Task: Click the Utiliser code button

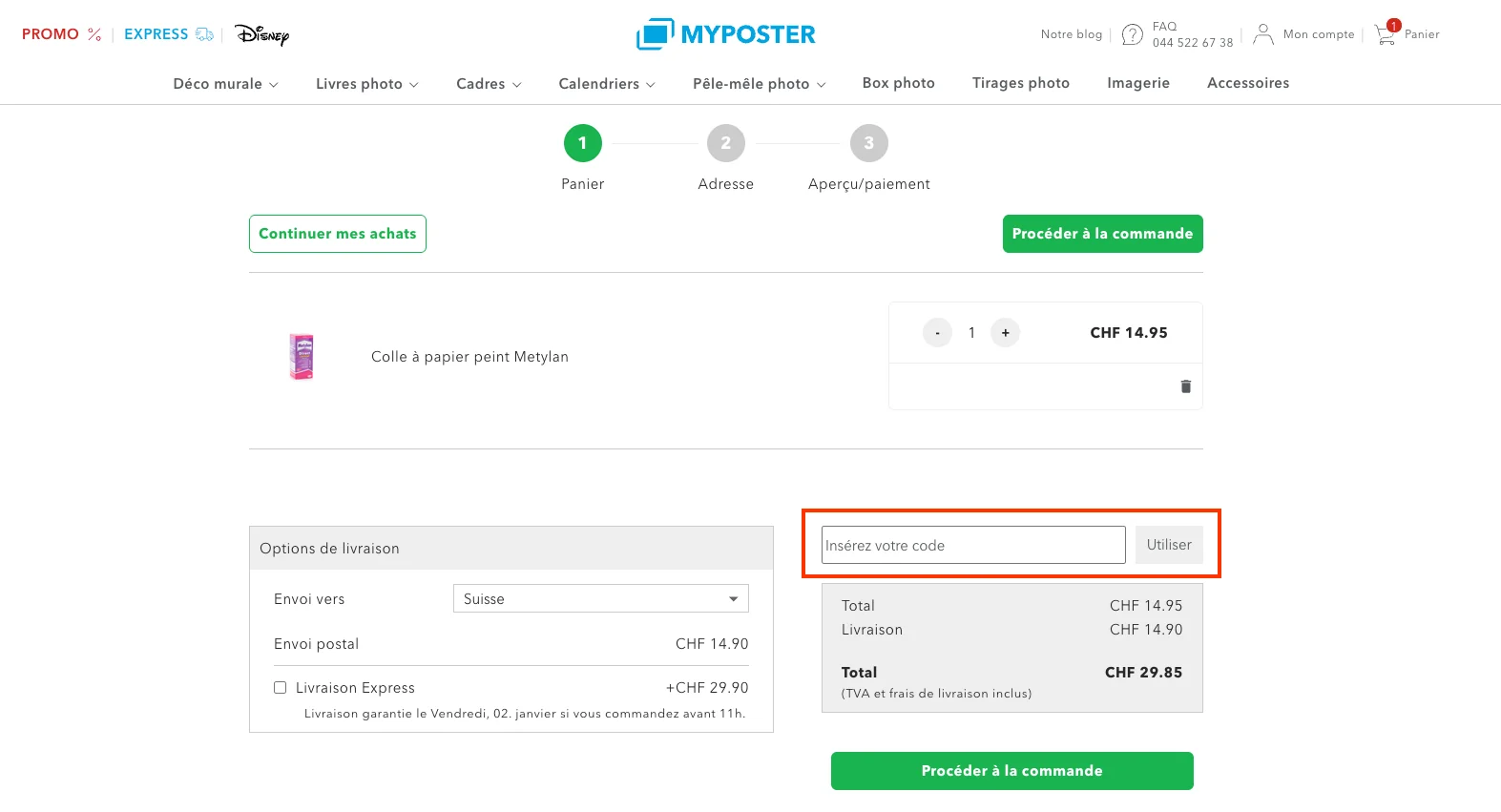Action: coord(1169,545)
